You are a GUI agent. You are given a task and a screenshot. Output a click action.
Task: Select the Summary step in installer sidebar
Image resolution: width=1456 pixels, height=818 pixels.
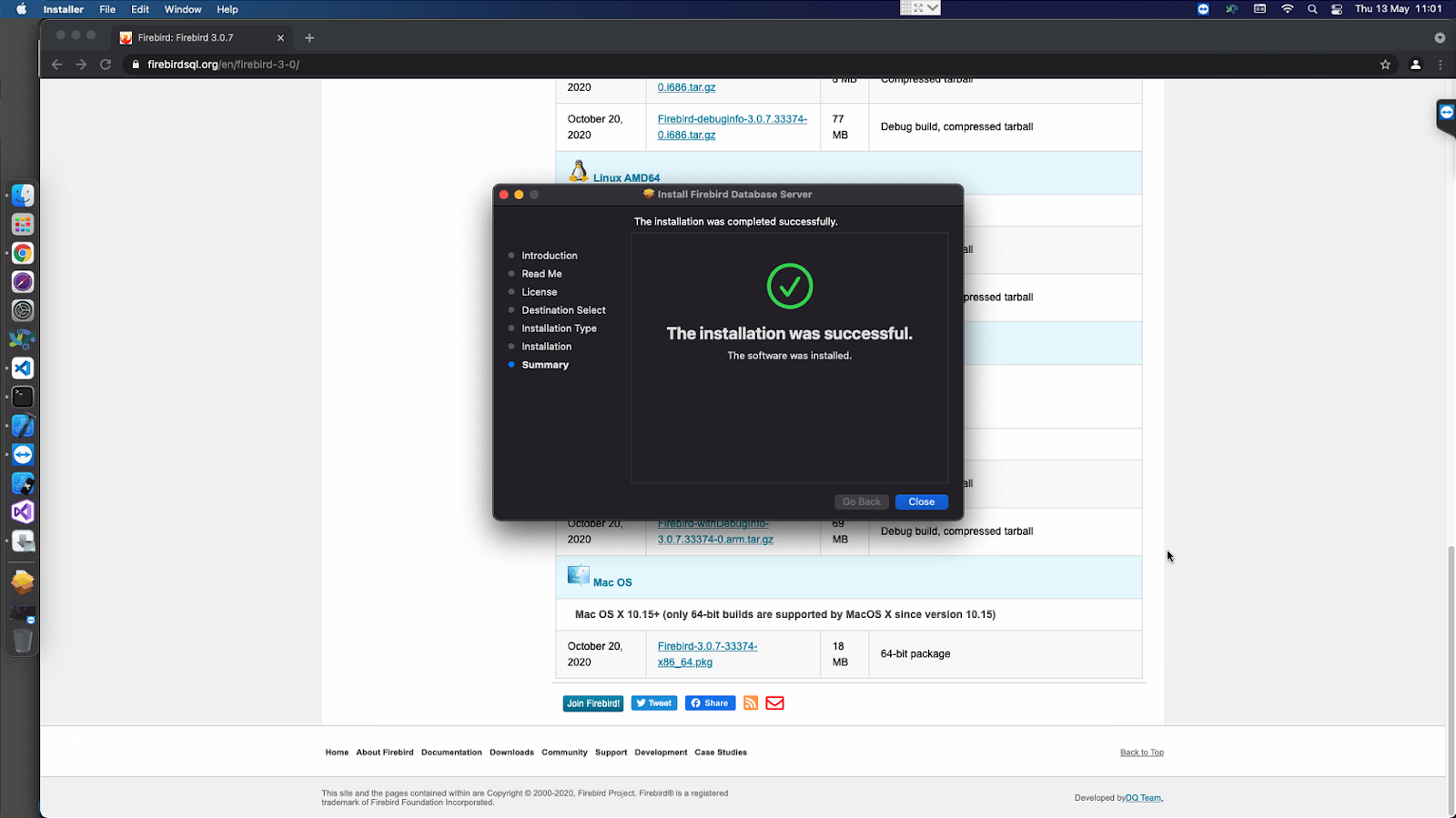click(x=545, y=365)
